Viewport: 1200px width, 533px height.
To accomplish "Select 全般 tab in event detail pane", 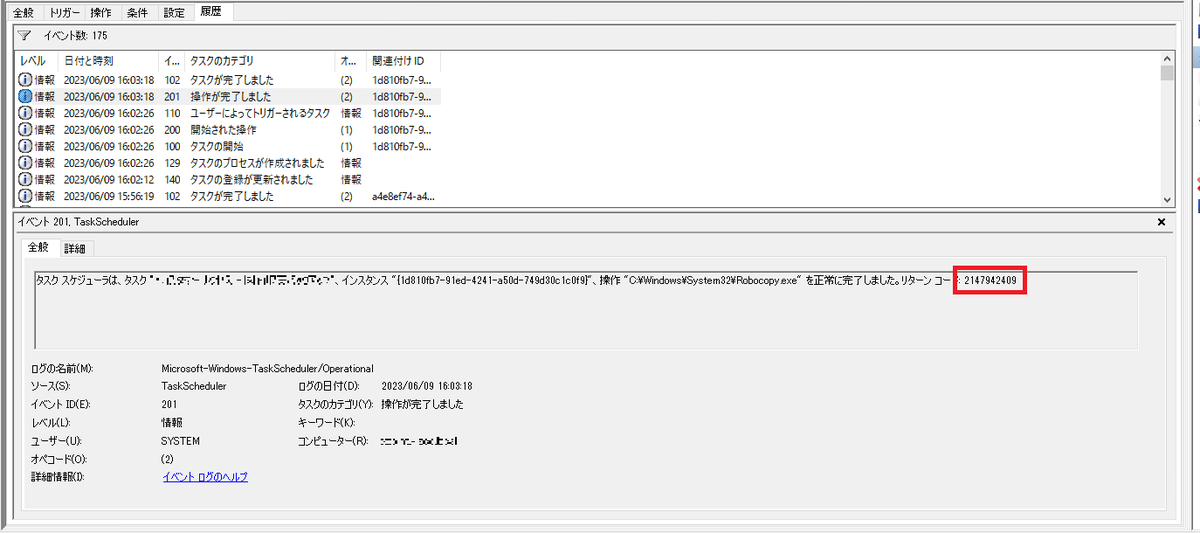I will click(x=38, y=247).
